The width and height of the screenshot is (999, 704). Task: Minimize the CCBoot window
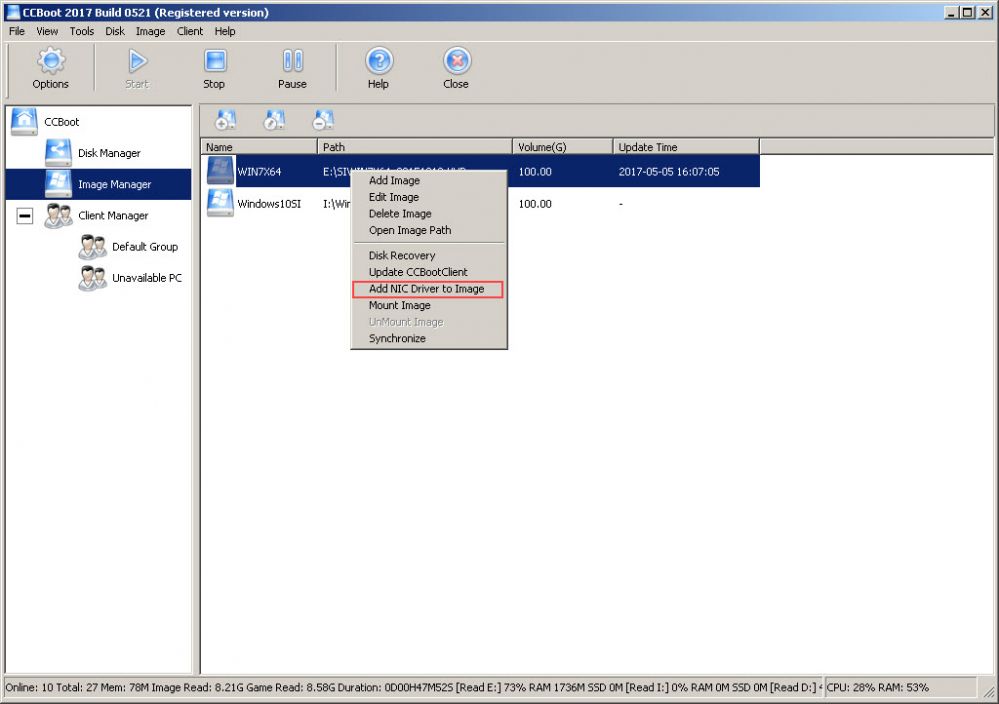tap(952, 12)
